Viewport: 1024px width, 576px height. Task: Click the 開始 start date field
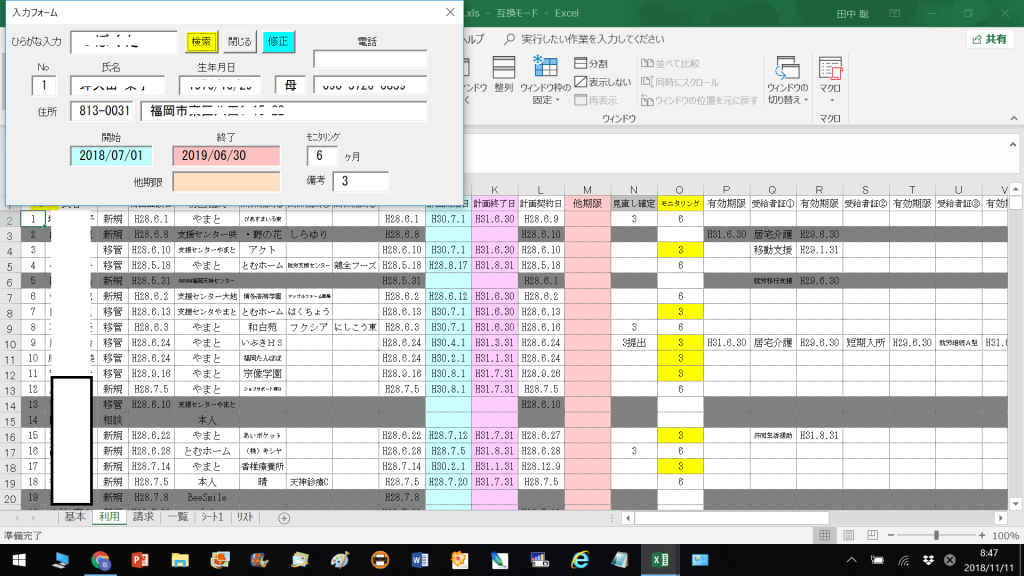click(x=112, y=156)
